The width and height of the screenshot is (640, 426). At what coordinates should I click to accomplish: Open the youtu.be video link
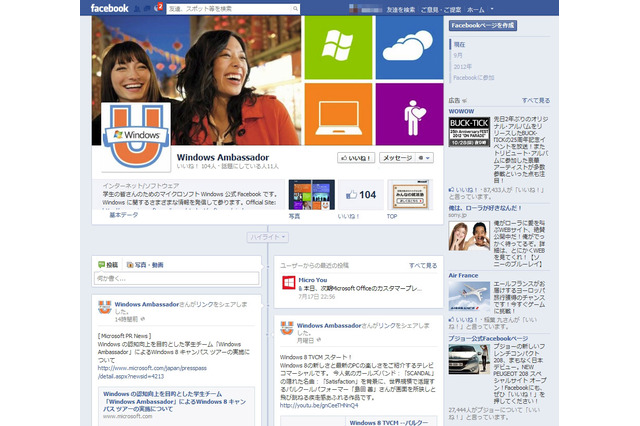point(319,405)
